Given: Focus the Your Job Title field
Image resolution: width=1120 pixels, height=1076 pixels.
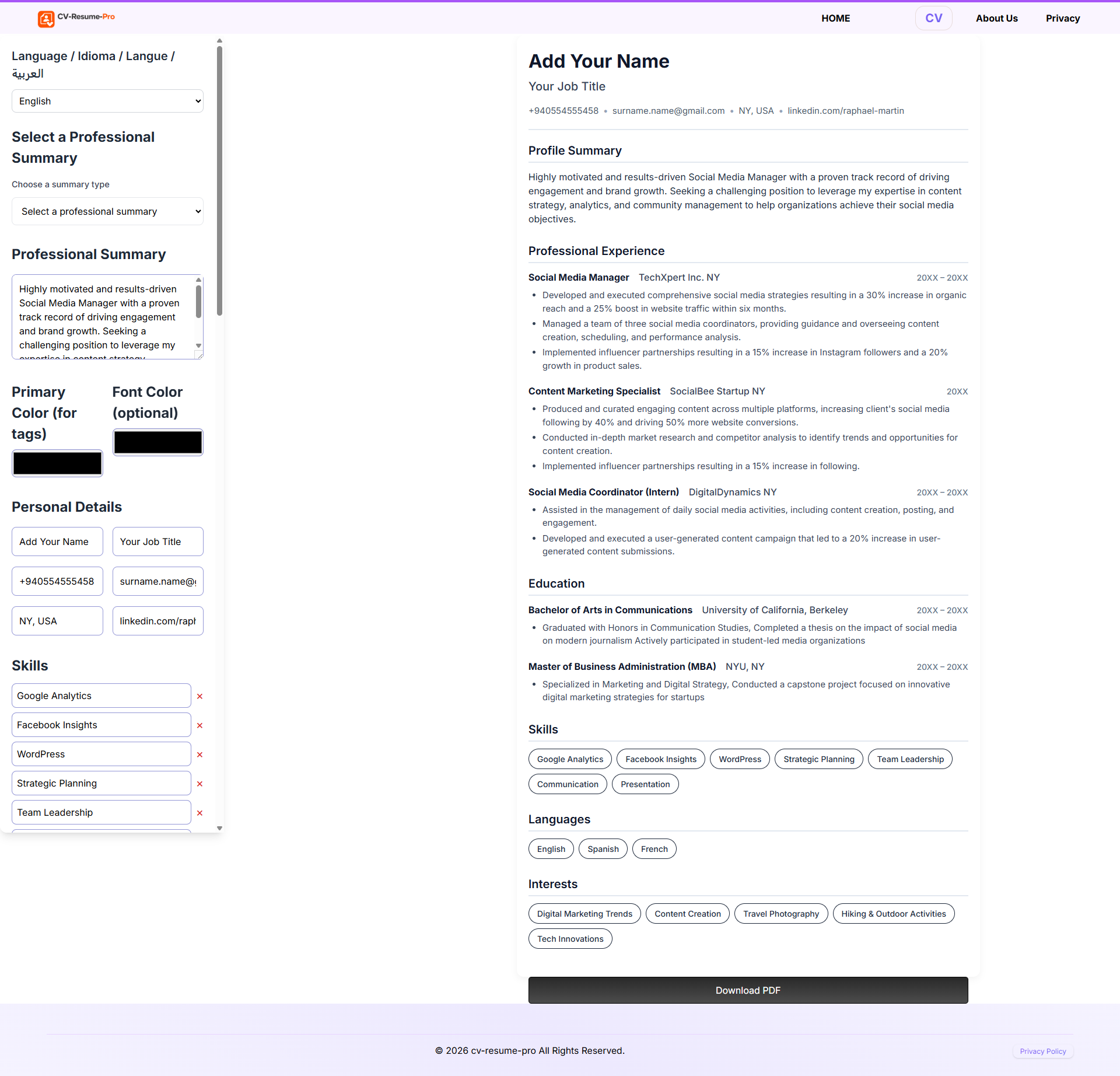Looking at the screenshot, I should pyautogui.click(x=157, y=542).
